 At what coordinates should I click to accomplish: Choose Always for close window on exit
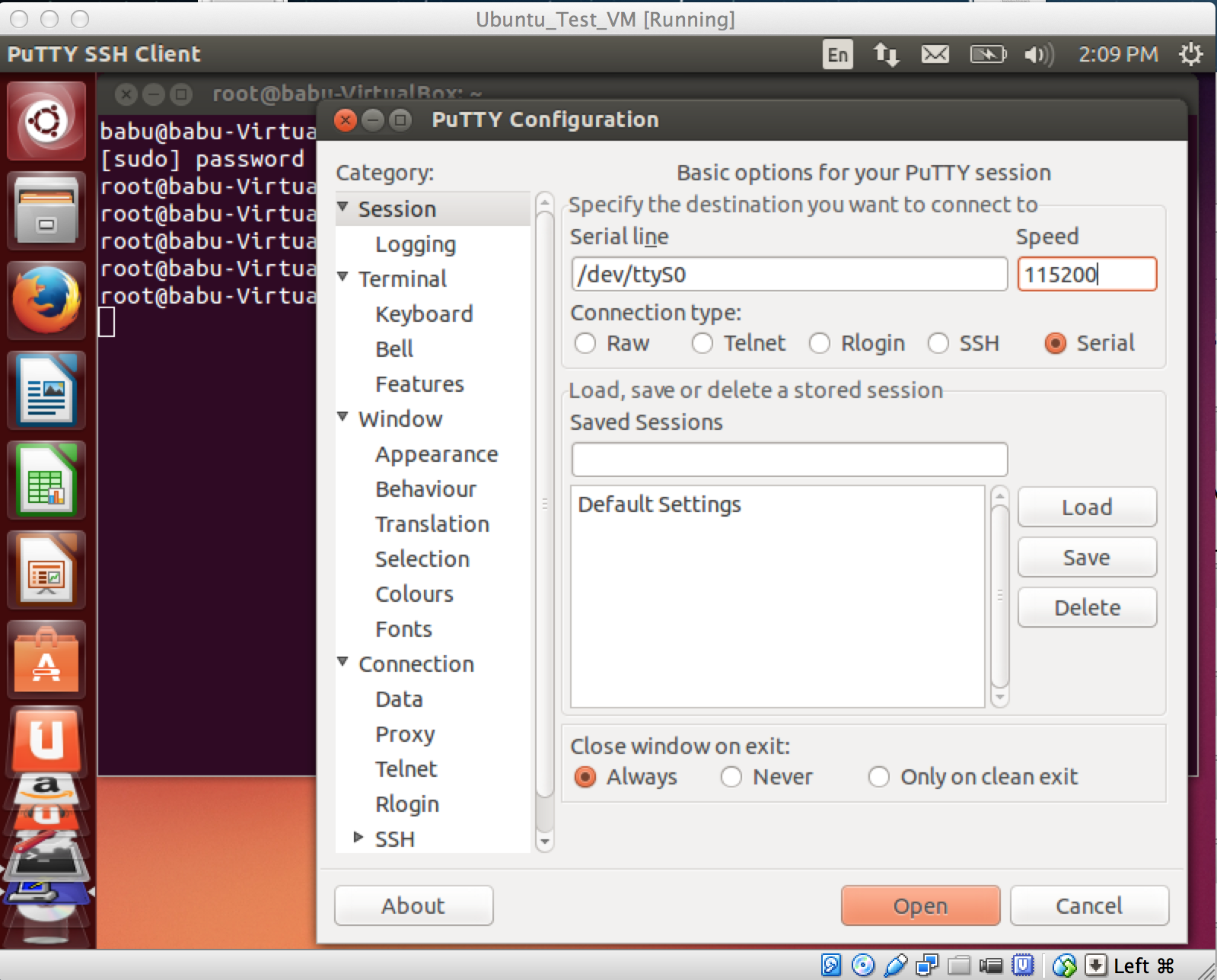tap(585, 777)
